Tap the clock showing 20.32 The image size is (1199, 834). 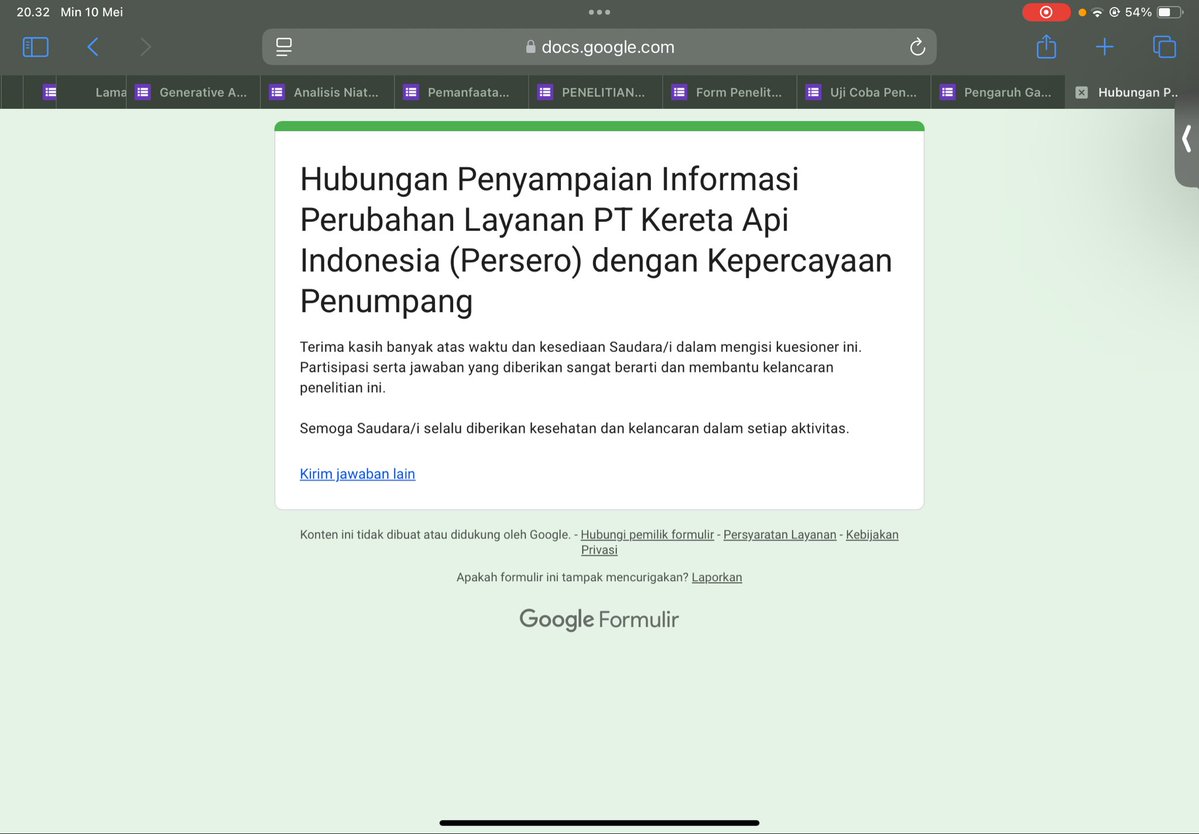click(x=33, y=12)
